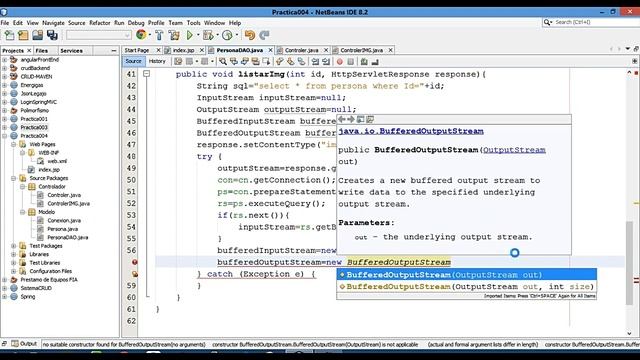
Task: Expand the Test Packages node
Action: pos(13,246)
